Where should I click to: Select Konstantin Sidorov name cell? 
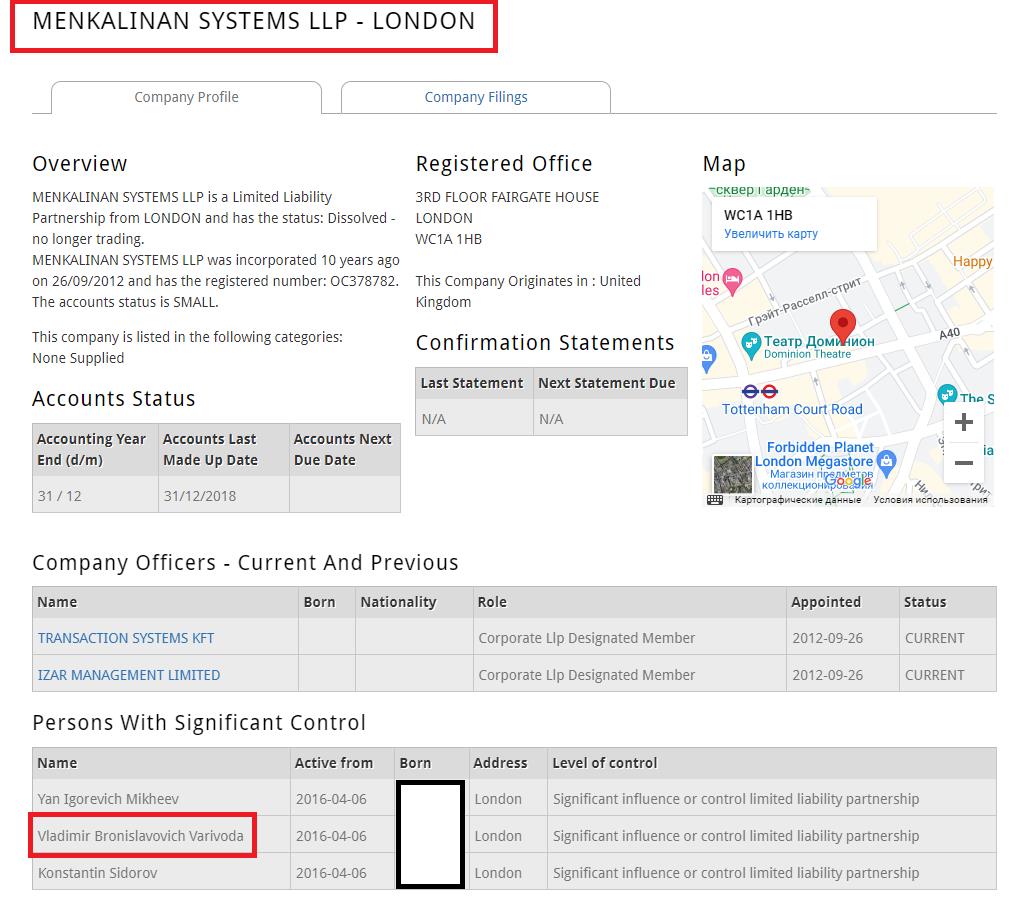pyautogui.click(x=161, y=872)
